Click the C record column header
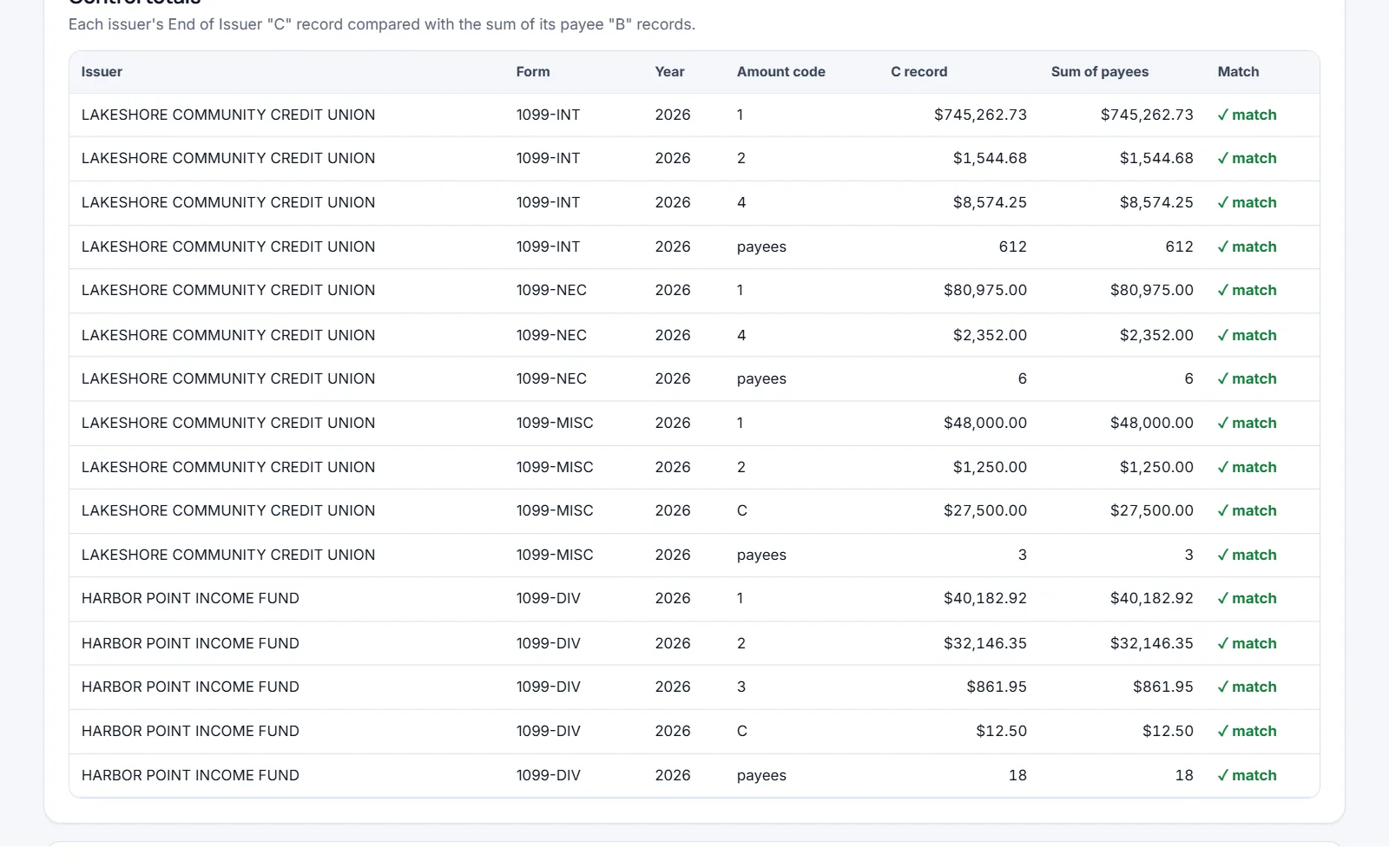Image resolution: width=1389 pixels, height=868 pixels. [x=918, y=72]
